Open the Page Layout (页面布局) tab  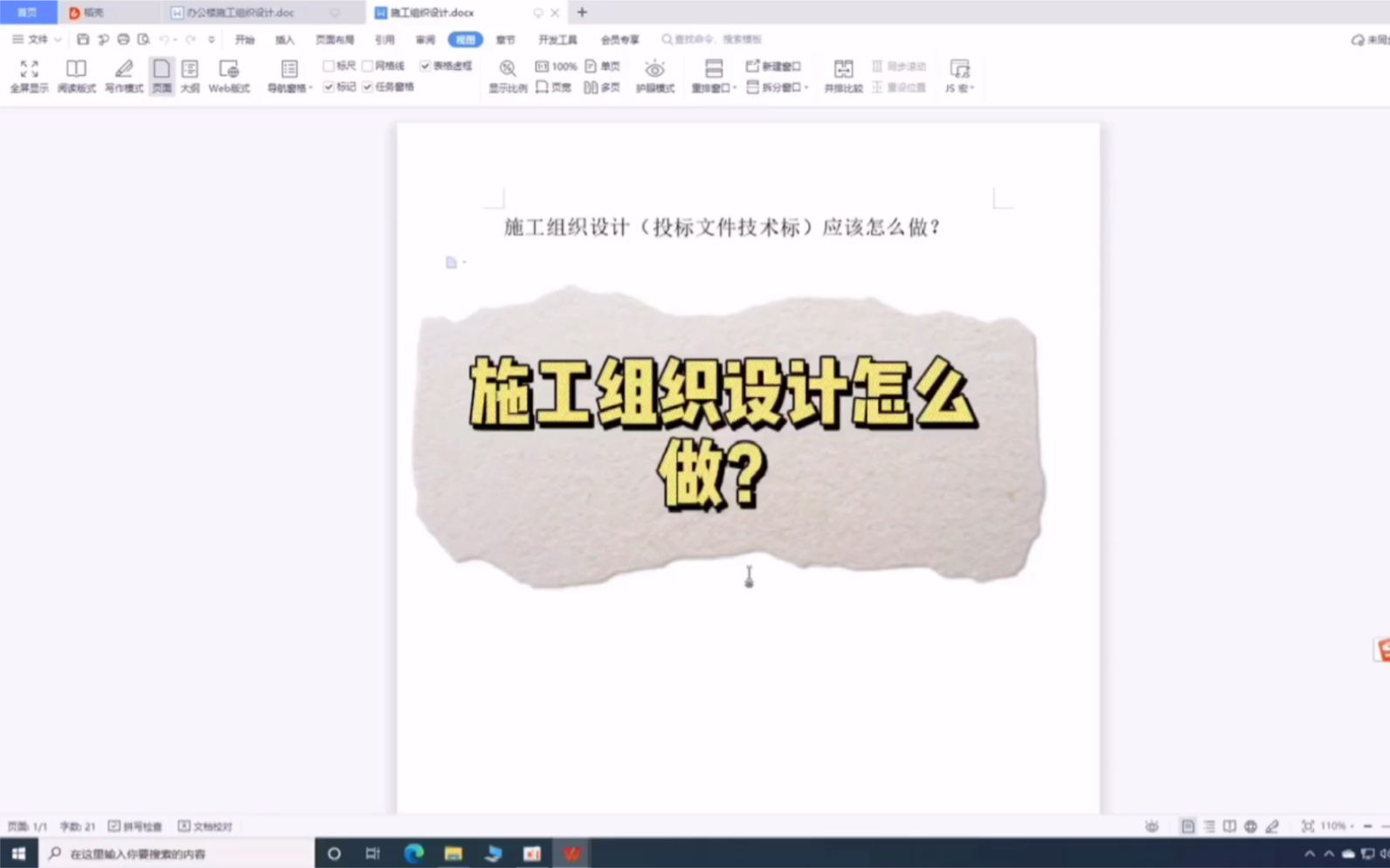[x=335, y=39]
